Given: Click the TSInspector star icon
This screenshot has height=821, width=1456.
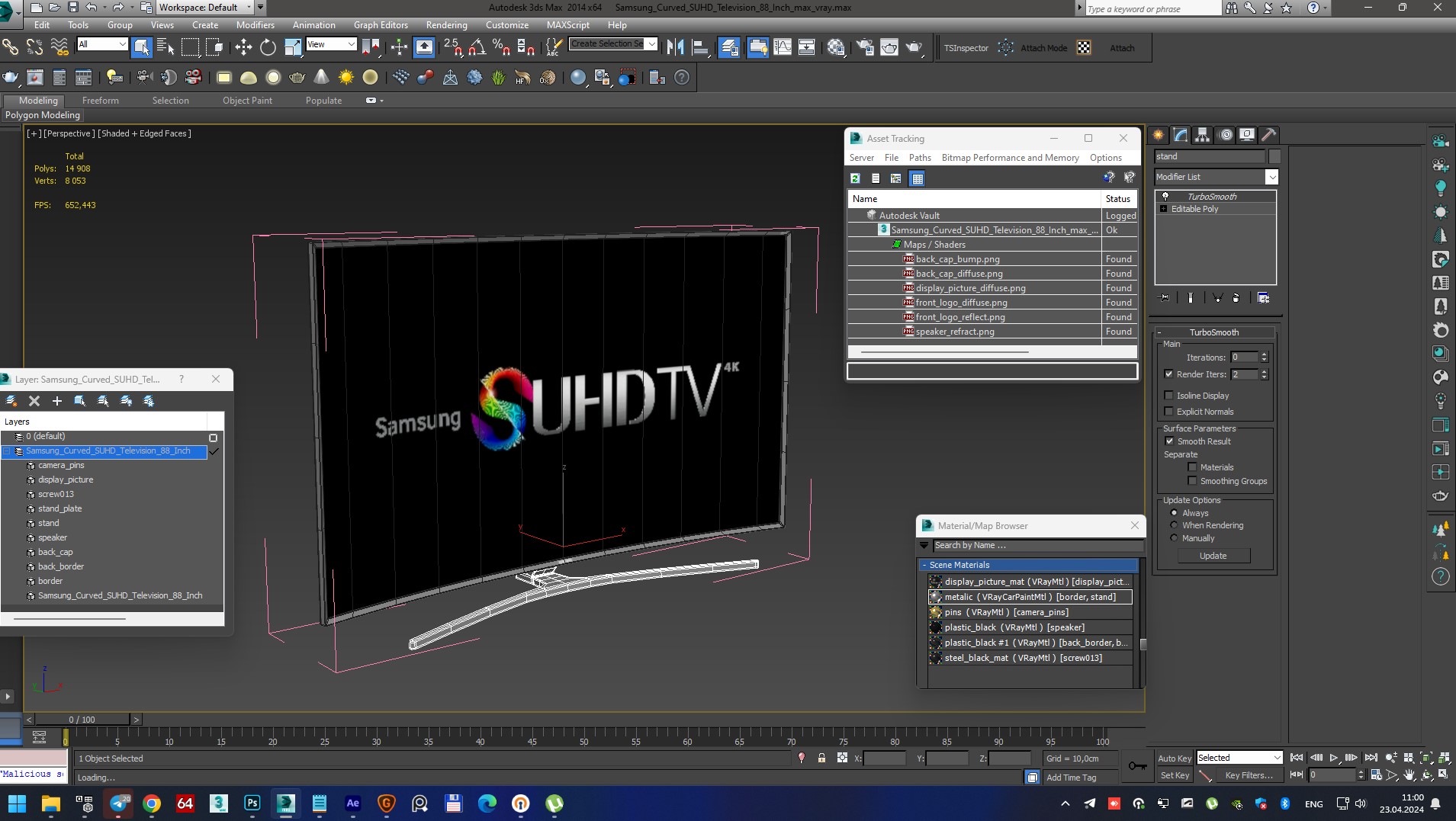Looking at the screenshot, I should tap(1006, 47).
